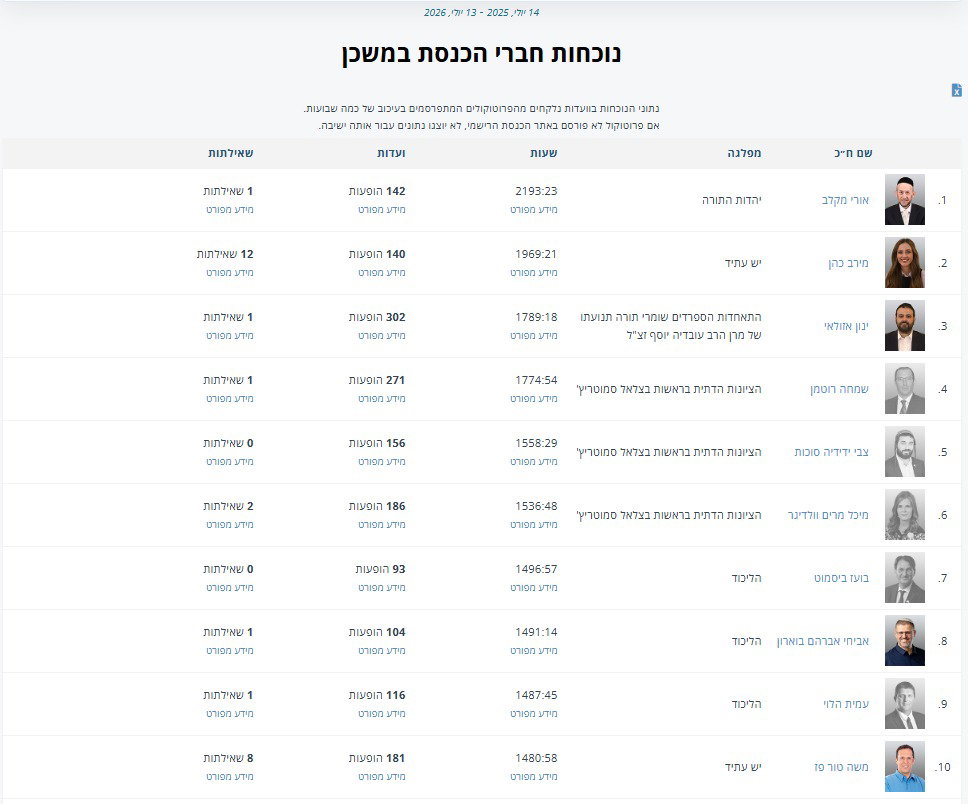Open עמית הלוי profile link
The image size is (968, 804).
coord(846,704)
